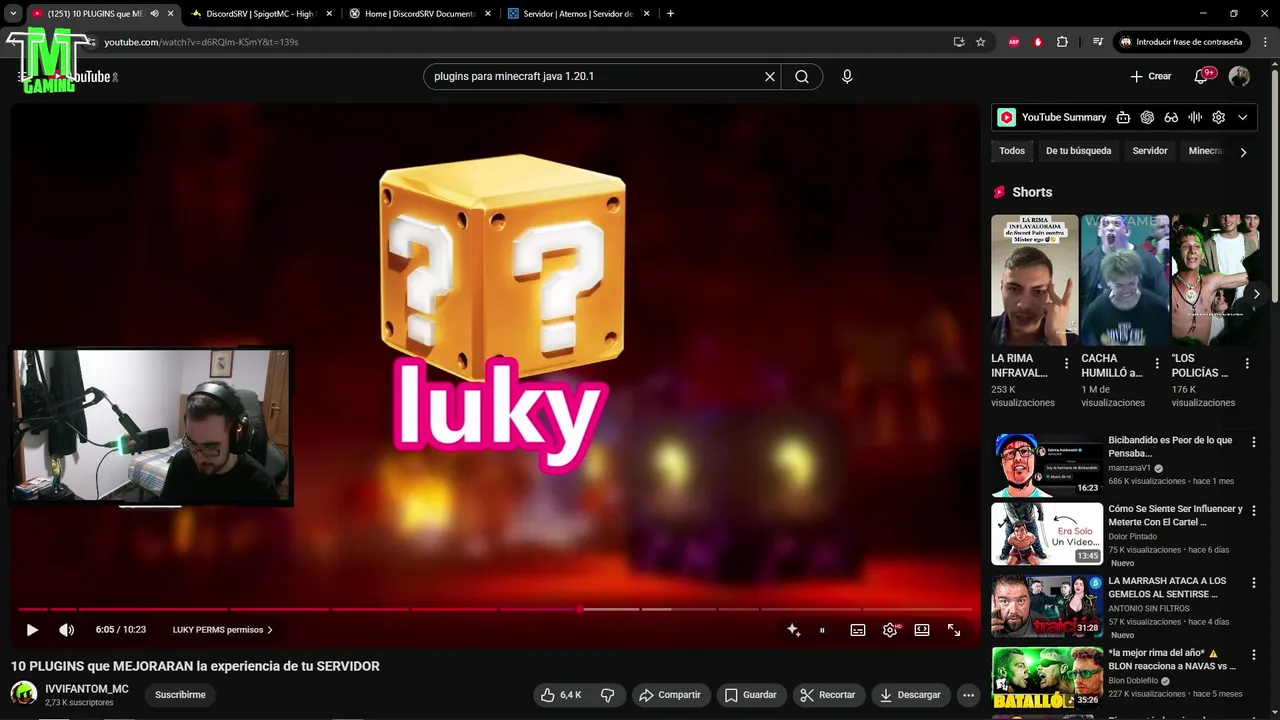1280x720 pixels.
Task: Open the Bicibandido video thumbnail
Action: pos(1047,465)
